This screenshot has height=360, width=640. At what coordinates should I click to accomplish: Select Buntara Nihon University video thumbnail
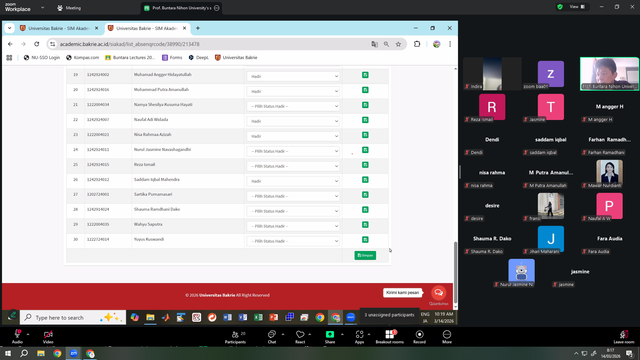609,74
